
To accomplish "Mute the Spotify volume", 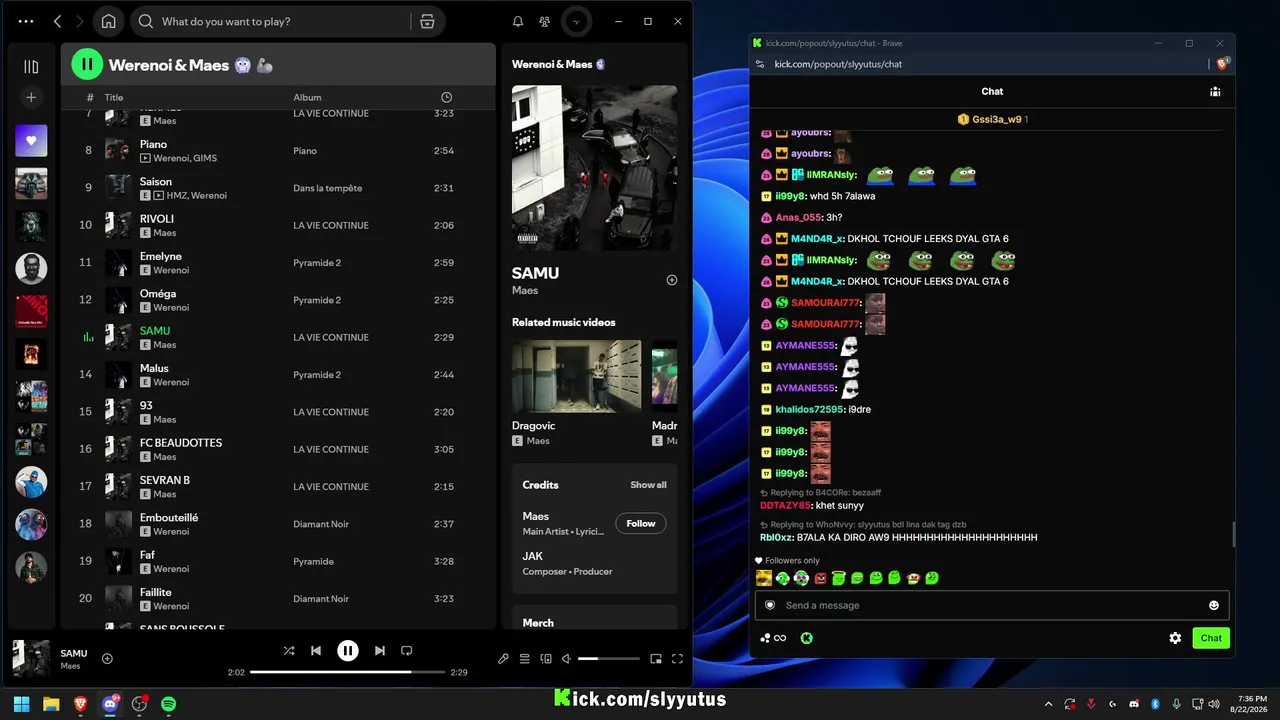I will [567, 659].
